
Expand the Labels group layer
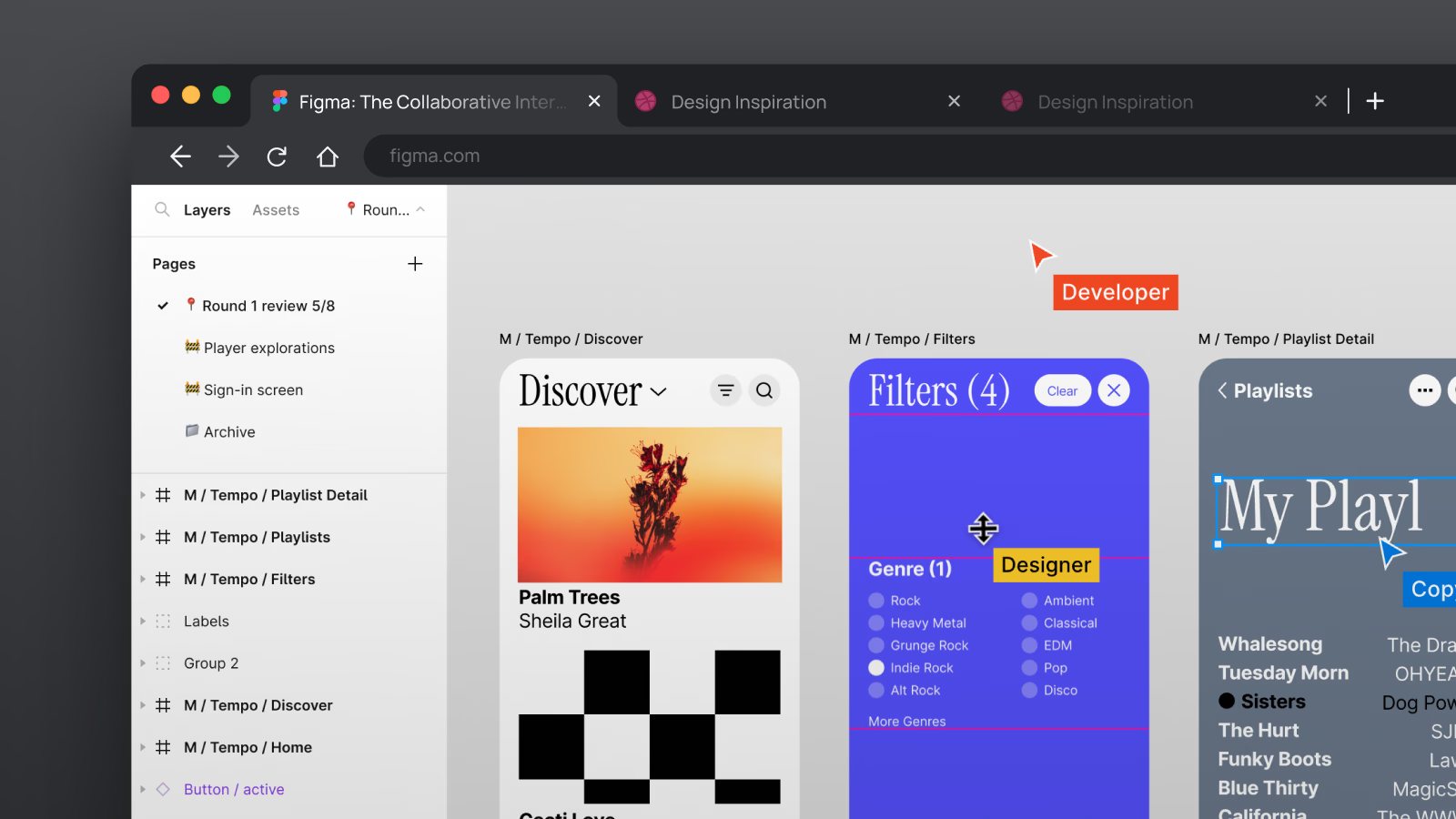pos(143,622)
